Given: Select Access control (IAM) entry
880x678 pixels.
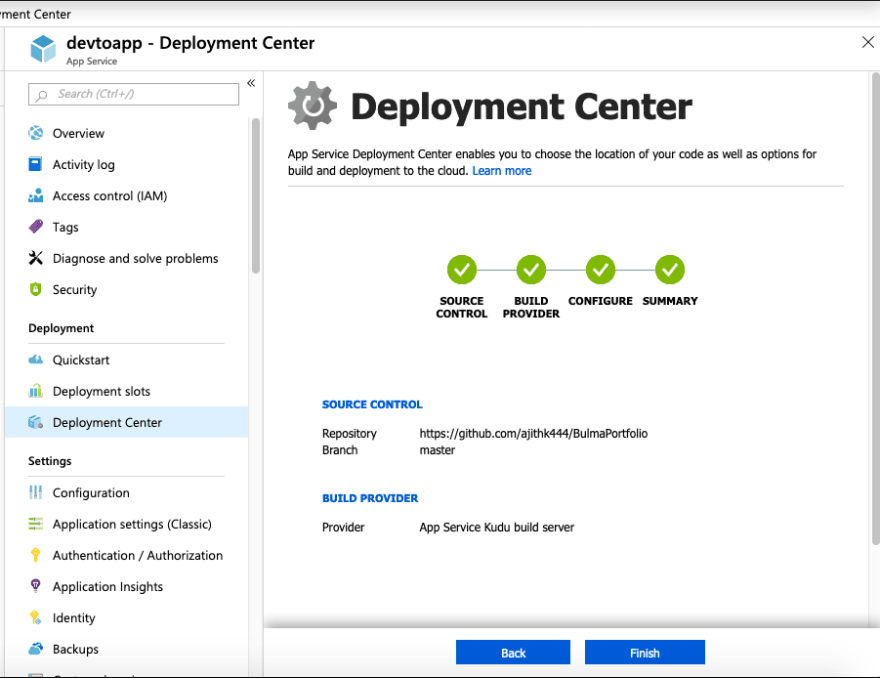Looking at the screenshot, I should [126, 196].
